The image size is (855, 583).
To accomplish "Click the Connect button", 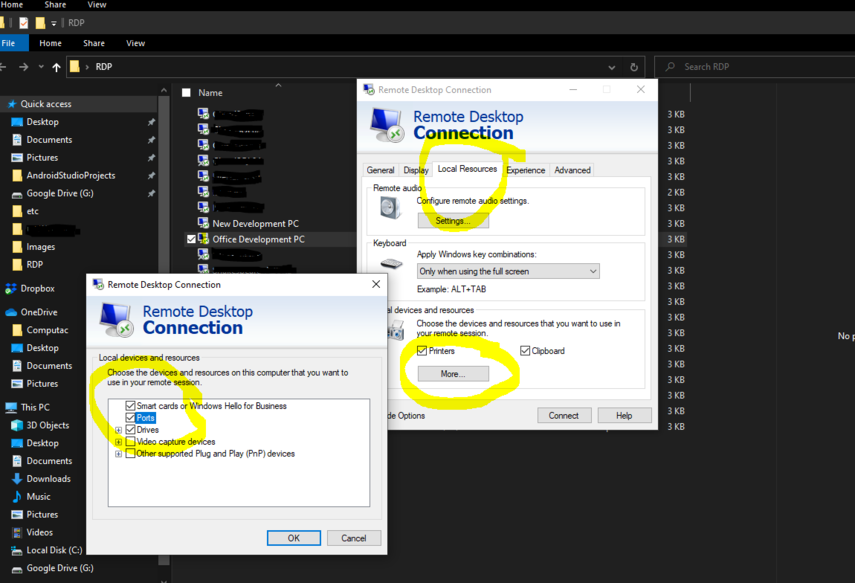I will pos(564,416).
